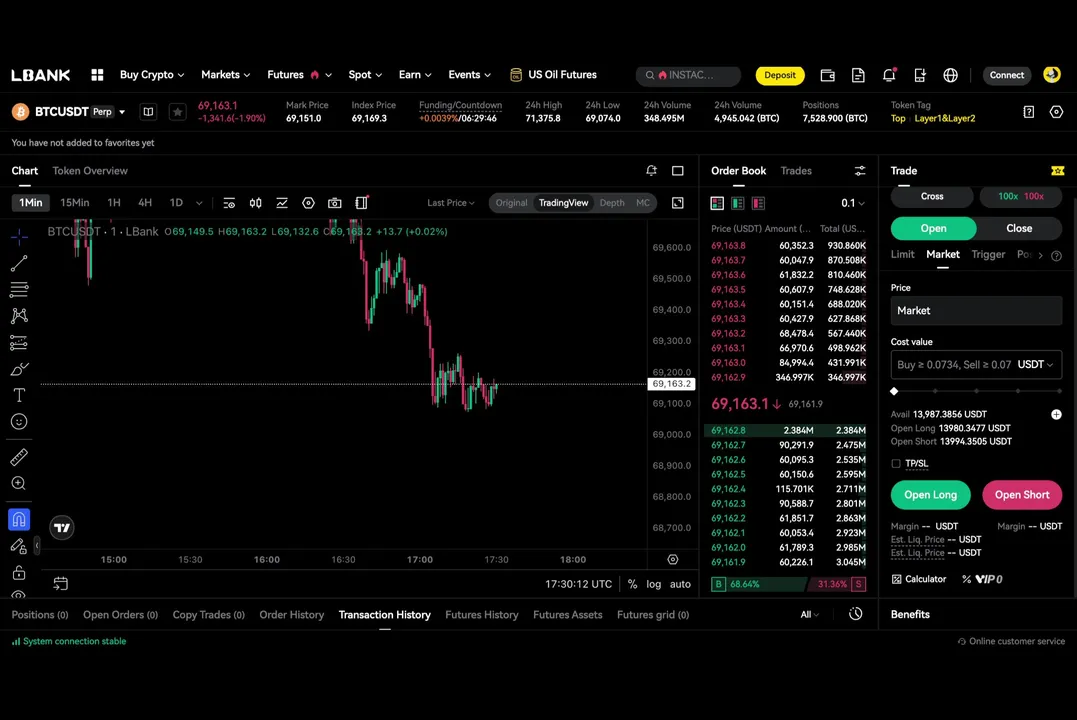Viewport: 1077px width, 720px height.
Task: Toggle auto scale on chart
Action: point(680,584)
